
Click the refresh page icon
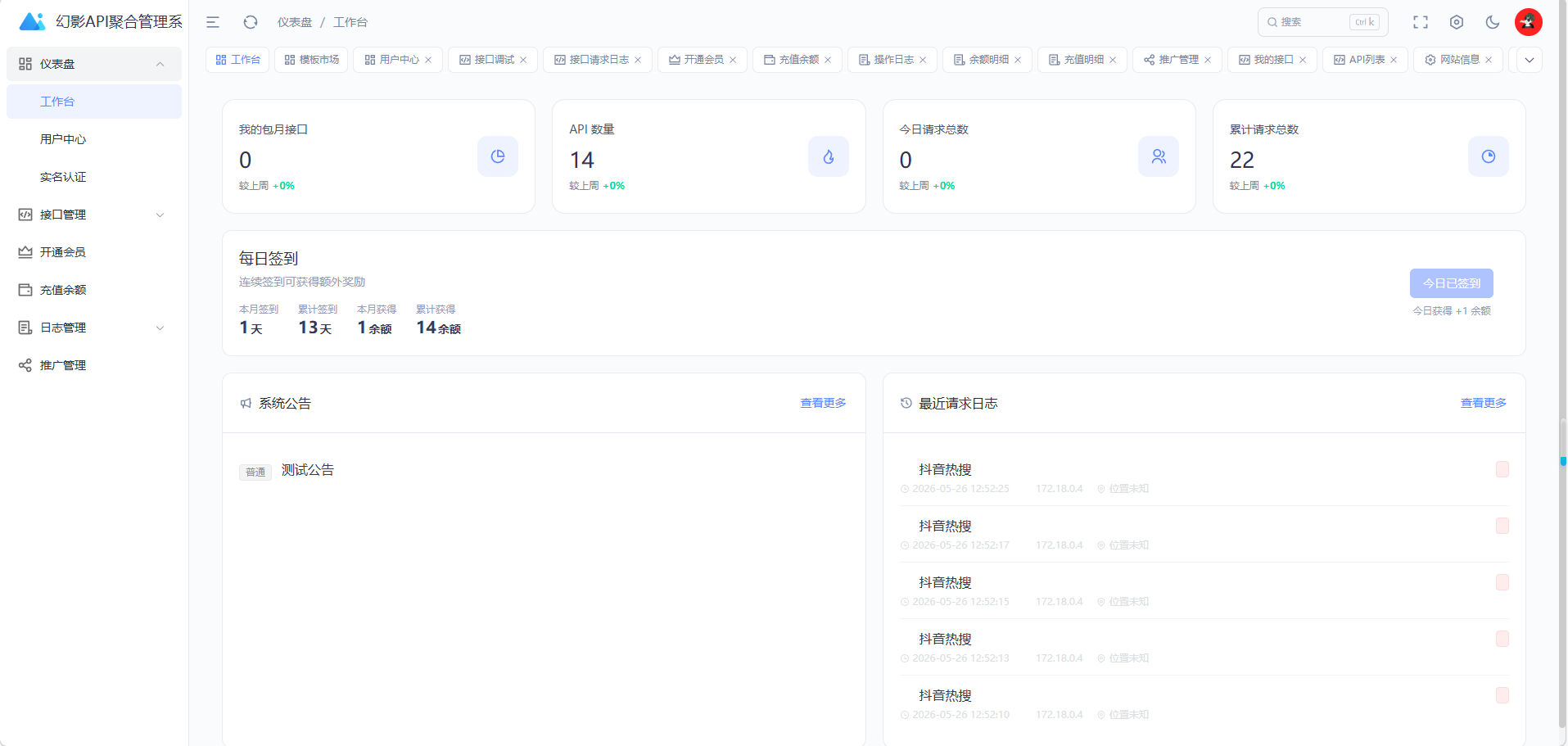pos(251,22)
